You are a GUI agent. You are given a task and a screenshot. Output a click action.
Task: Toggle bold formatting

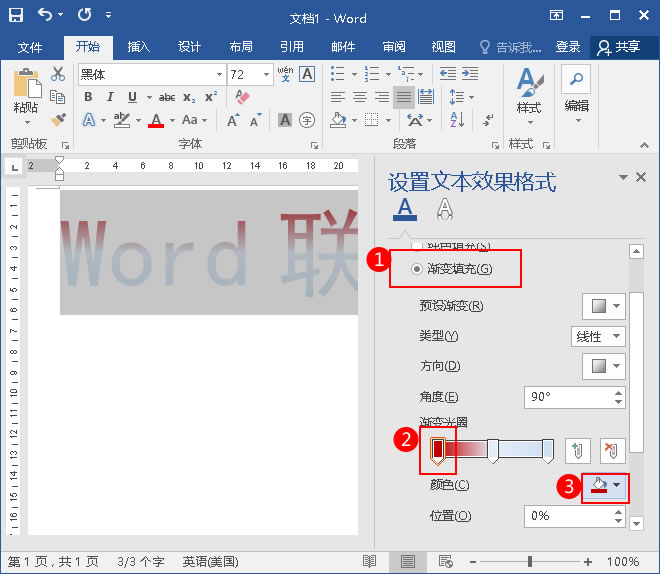click(88, 97)
